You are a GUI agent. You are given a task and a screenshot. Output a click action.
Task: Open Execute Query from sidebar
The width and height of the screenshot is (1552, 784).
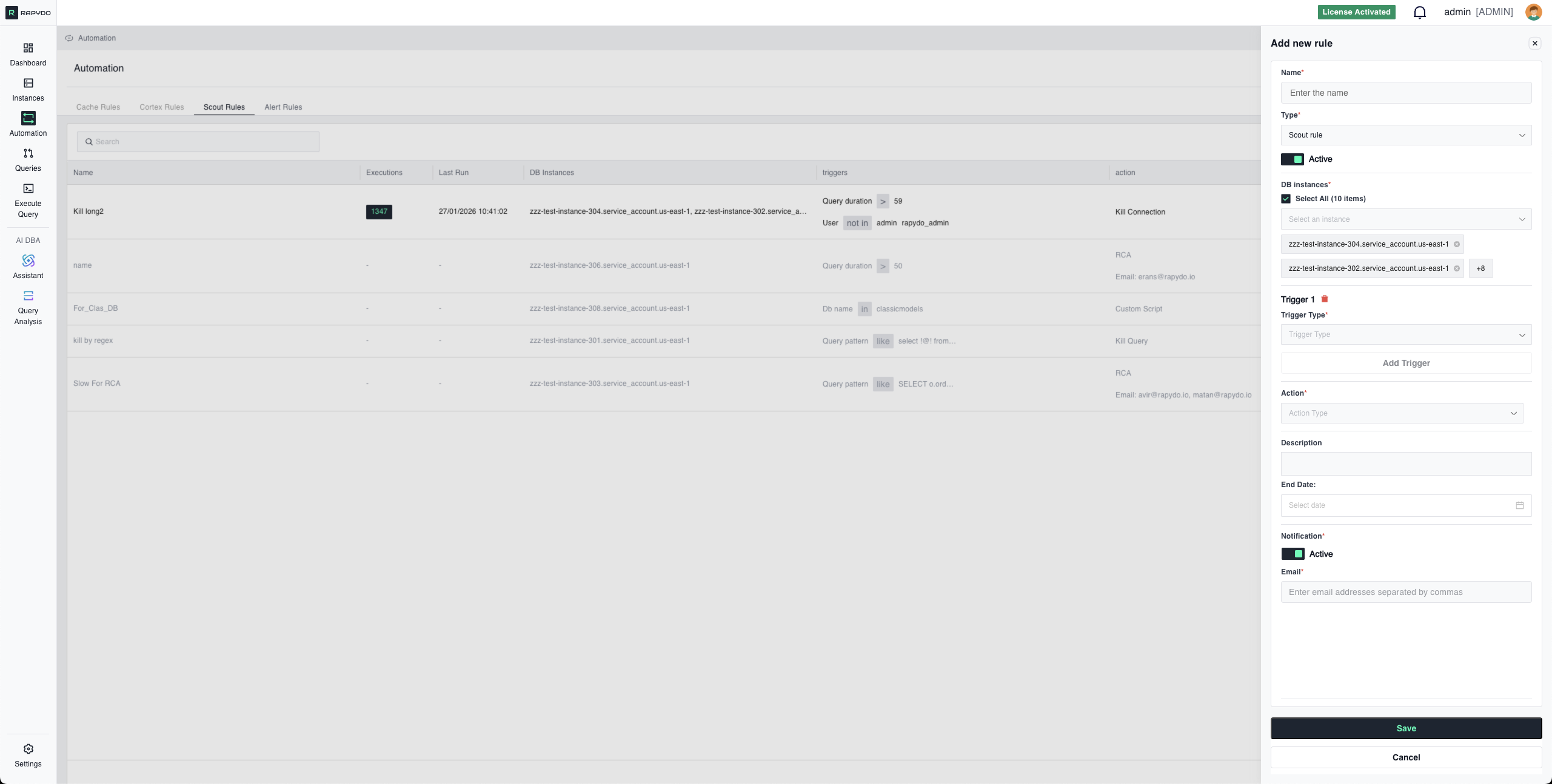28,189
